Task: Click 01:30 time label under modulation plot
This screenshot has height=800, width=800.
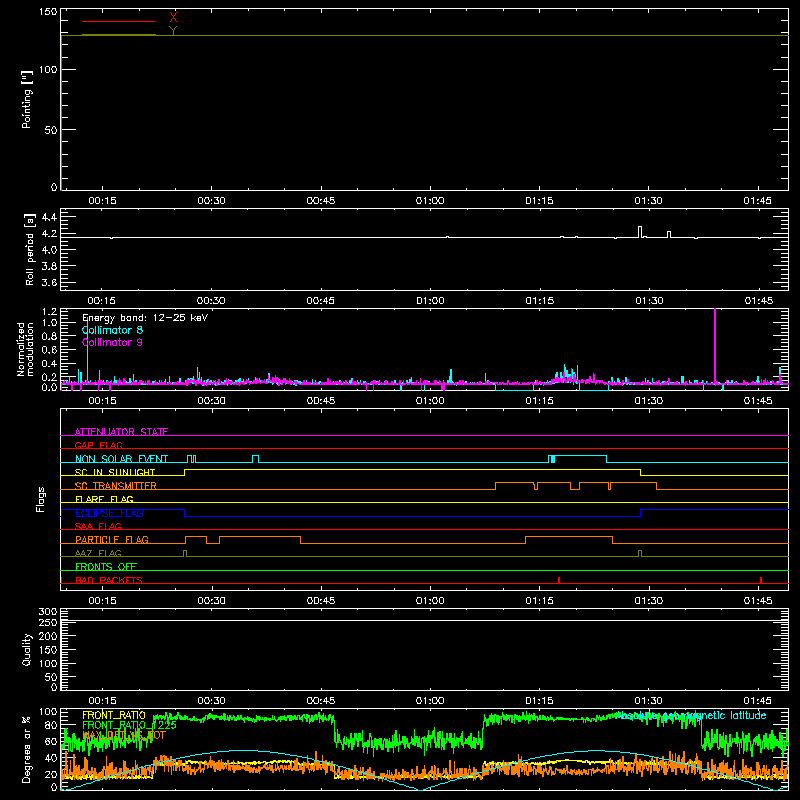Action: pos(648,401)
